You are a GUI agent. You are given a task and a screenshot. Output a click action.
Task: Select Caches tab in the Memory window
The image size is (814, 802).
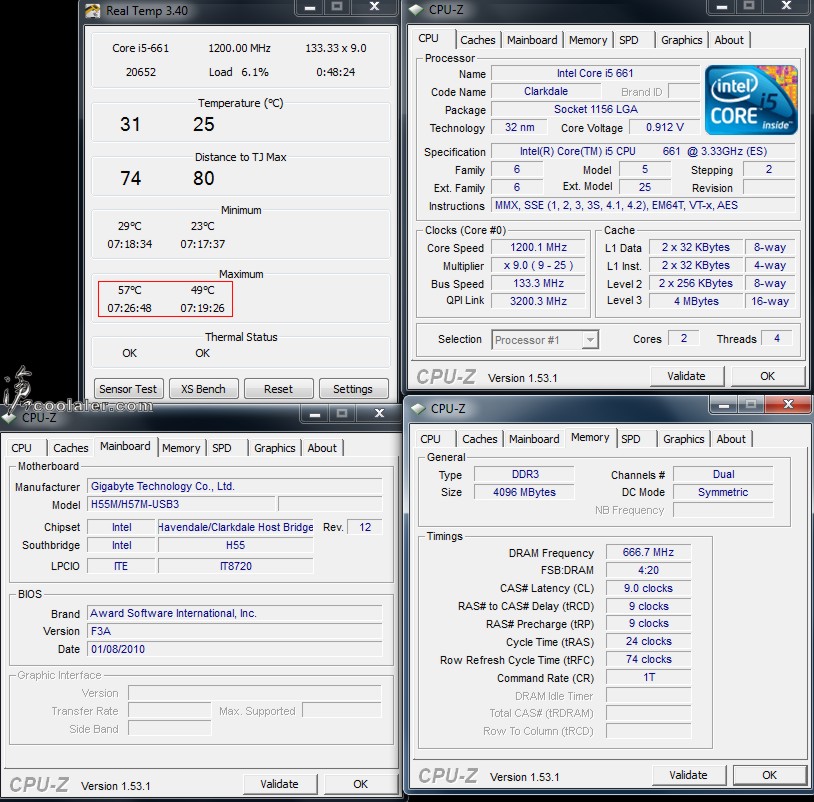(480, 439)
